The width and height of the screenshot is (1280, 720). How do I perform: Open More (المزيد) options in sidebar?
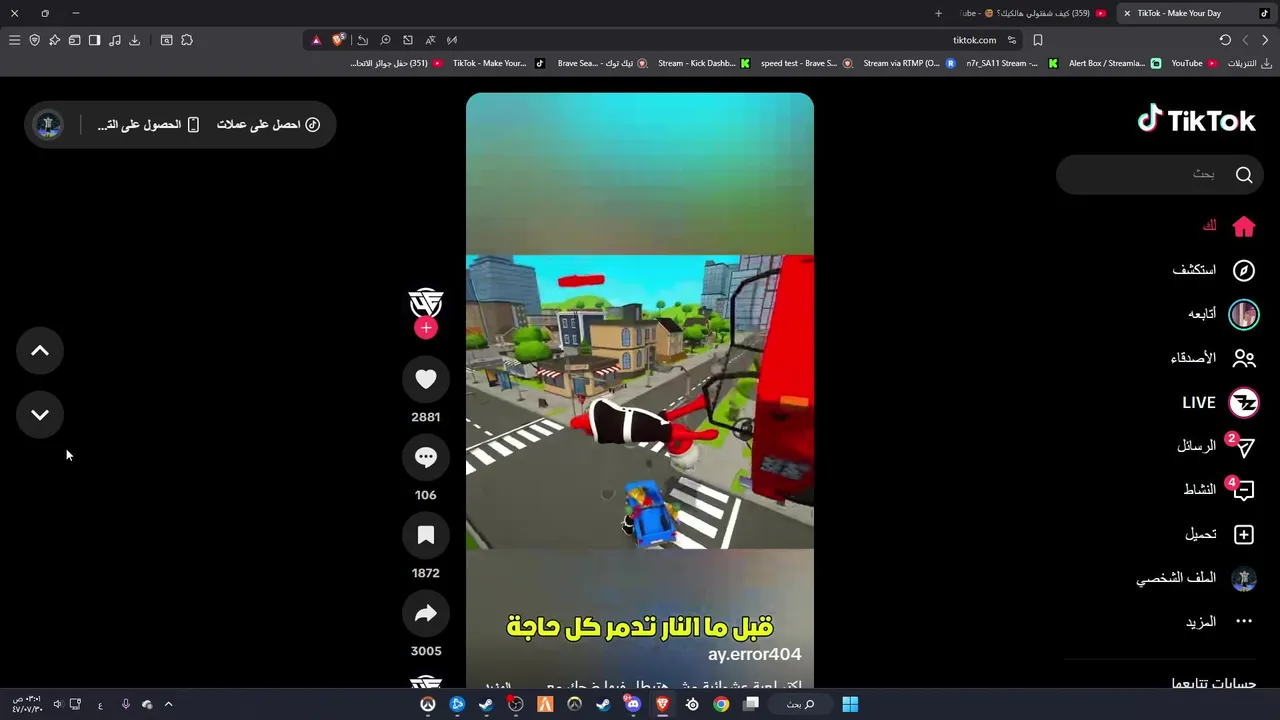[x=1219, y=622]
